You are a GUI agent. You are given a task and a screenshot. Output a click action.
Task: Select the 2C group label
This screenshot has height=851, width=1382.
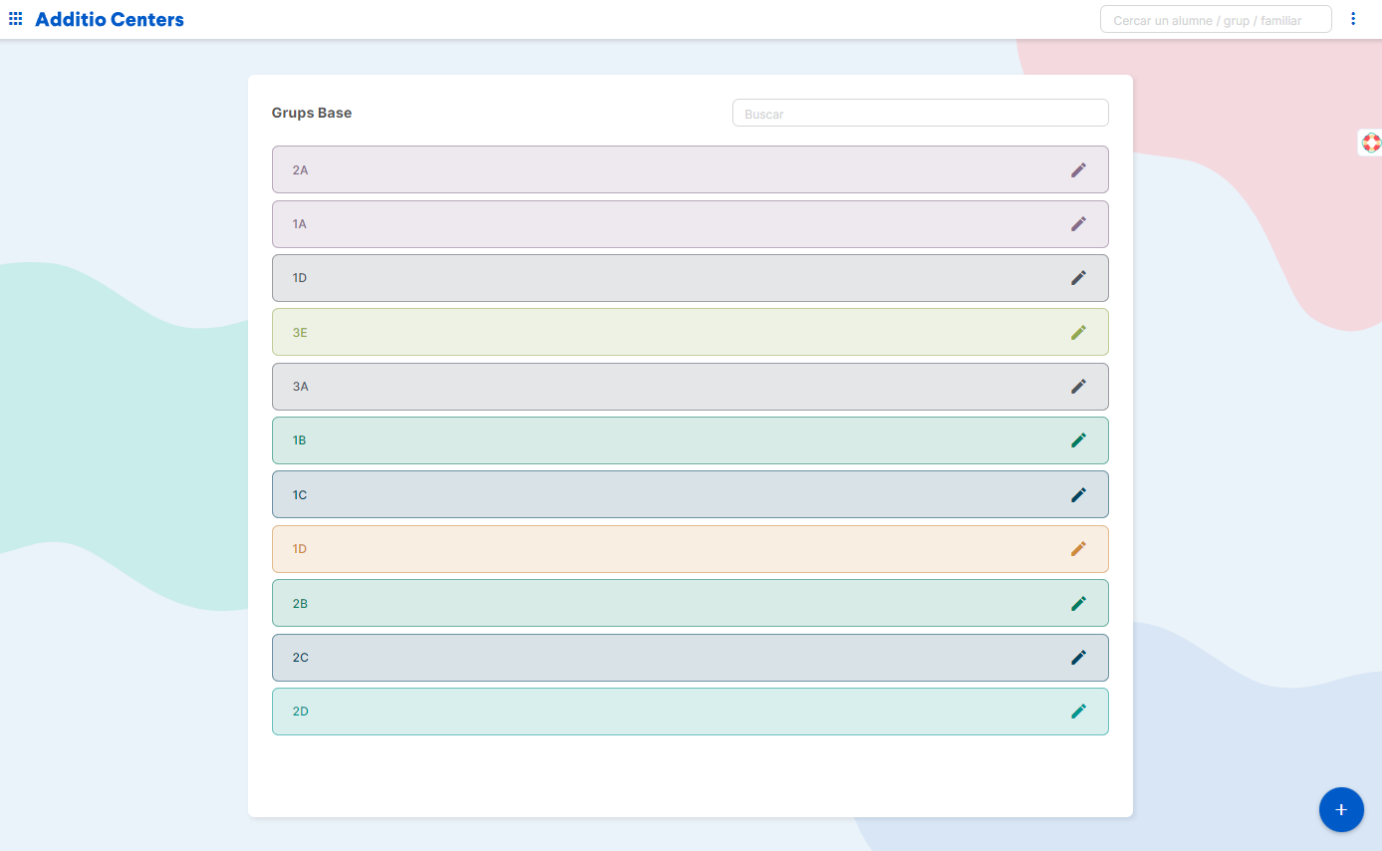[300, 658]
